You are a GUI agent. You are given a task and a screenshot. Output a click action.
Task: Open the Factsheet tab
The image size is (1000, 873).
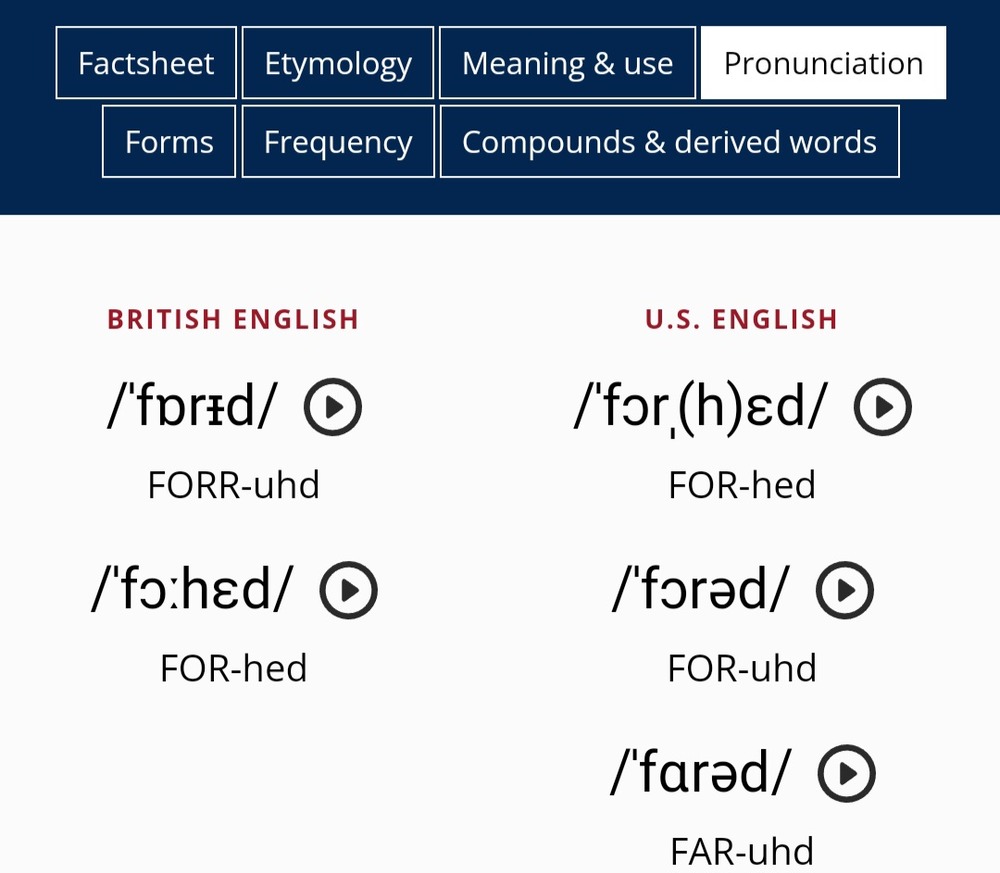click(146, 63)
